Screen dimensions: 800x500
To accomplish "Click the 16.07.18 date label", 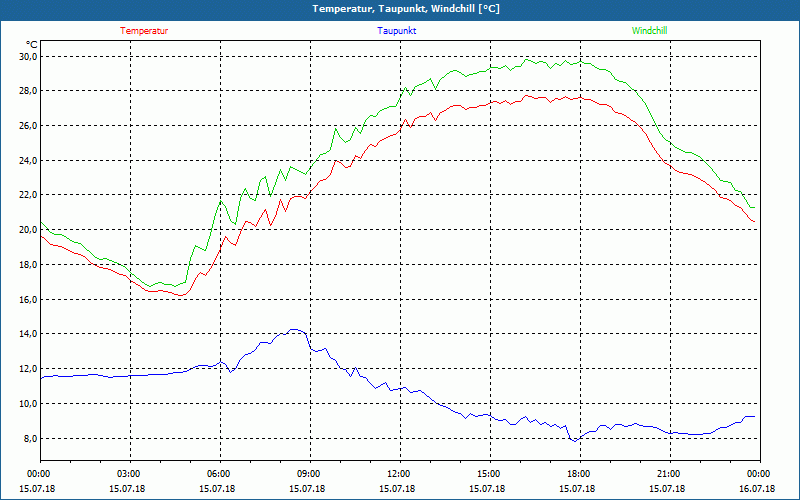I will click(757, 488).
